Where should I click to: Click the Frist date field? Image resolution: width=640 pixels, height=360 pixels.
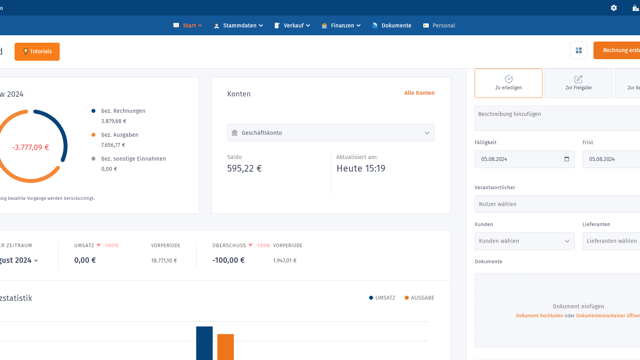(611, 159)
